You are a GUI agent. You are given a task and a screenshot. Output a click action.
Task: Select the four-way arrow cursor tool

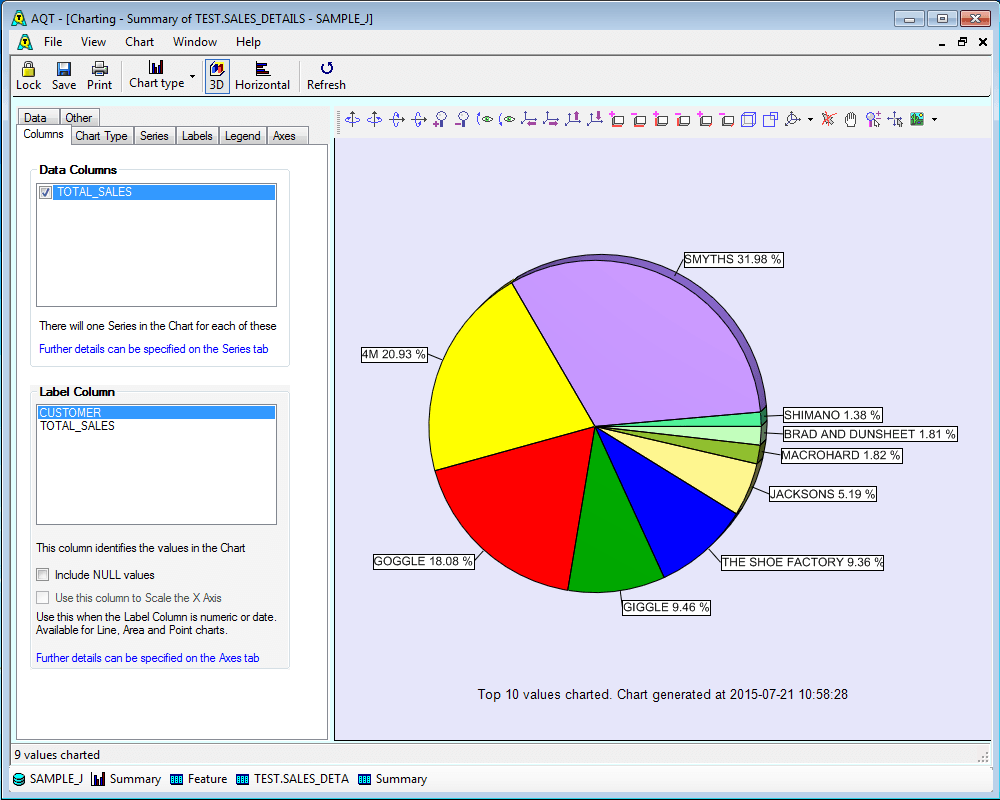pos(895,119)
